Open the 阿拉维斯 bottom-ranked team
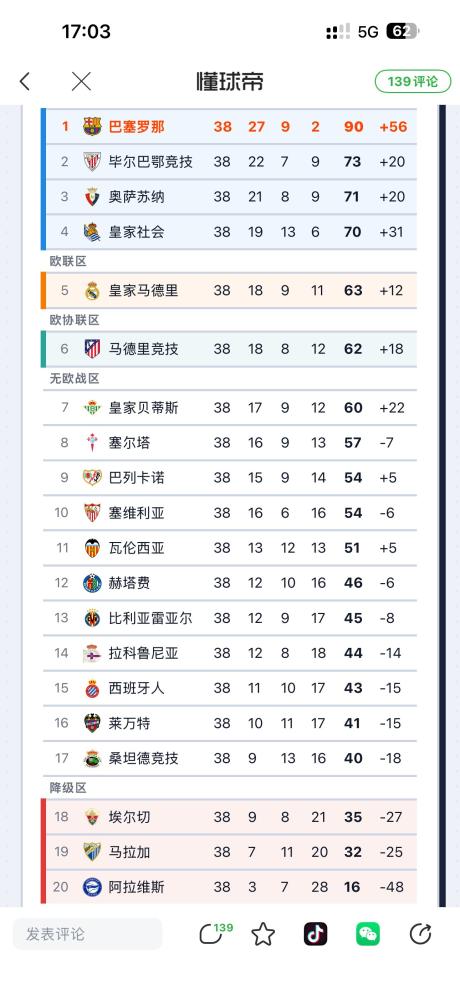The width and height of the screenshot is (460, 997). (x=230, y=887)
